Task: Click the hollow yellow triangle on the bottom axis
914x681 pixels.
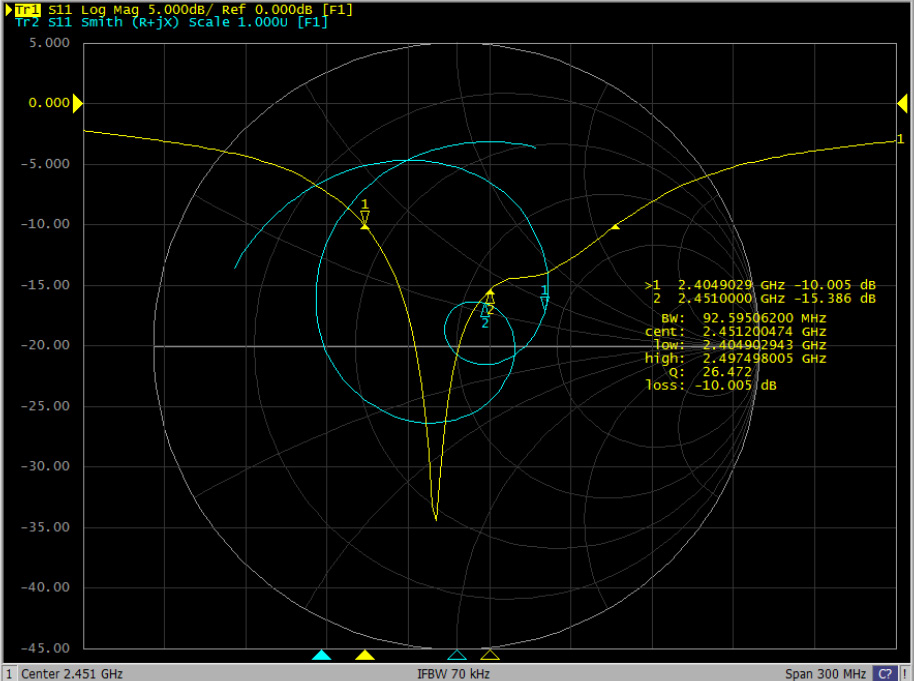Action: (x=490, y=655)
